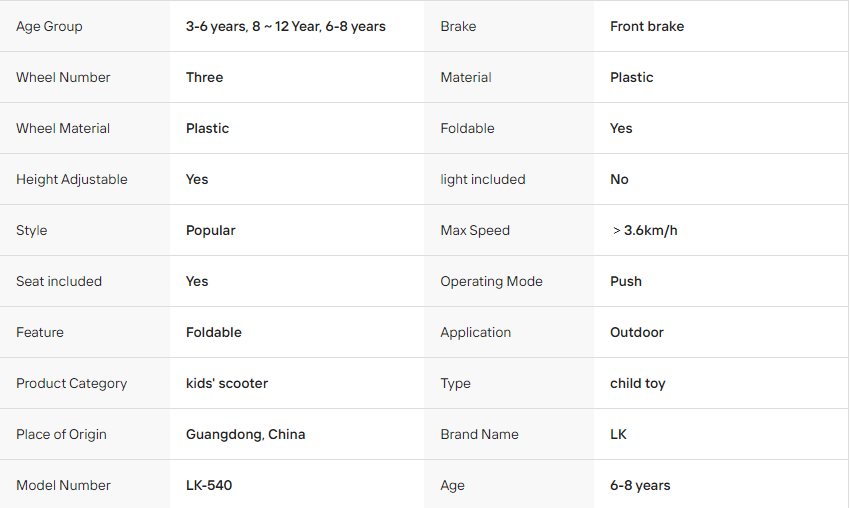Select the 'Popular' style value

(x=211, y=230)
